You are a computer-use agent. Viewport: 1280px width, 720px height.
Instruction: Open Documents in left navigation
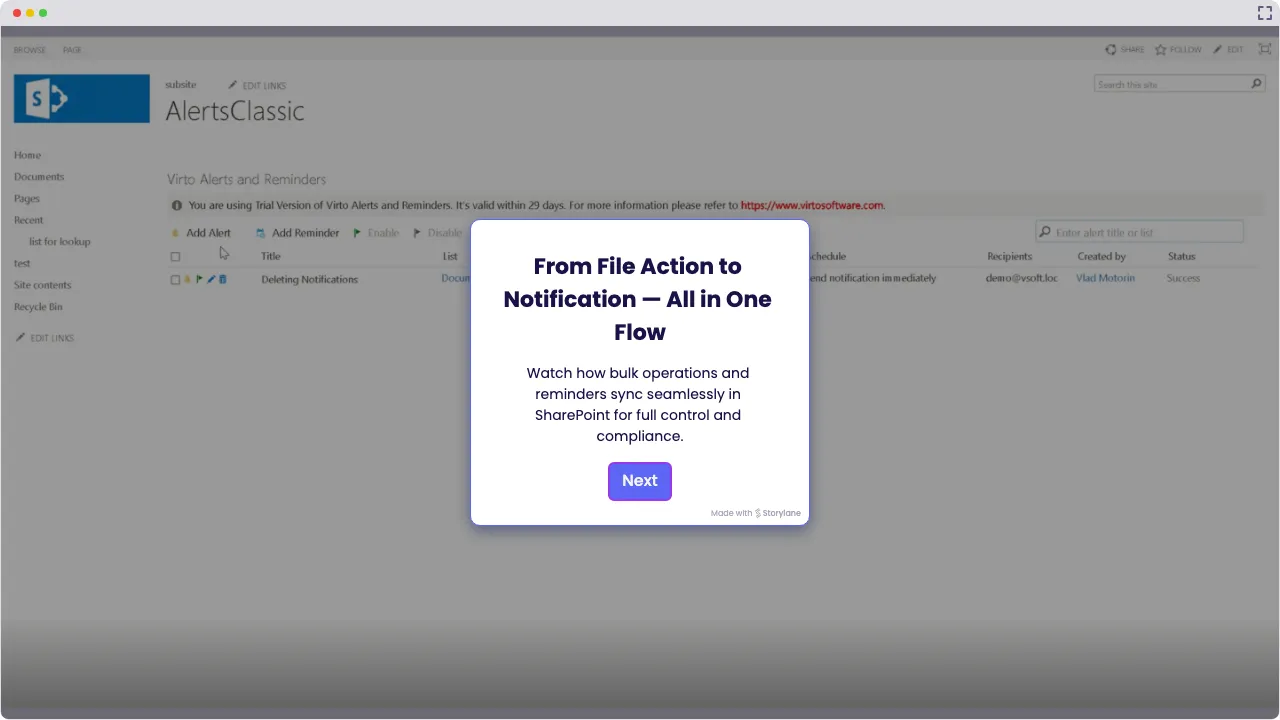pos(39,177)
